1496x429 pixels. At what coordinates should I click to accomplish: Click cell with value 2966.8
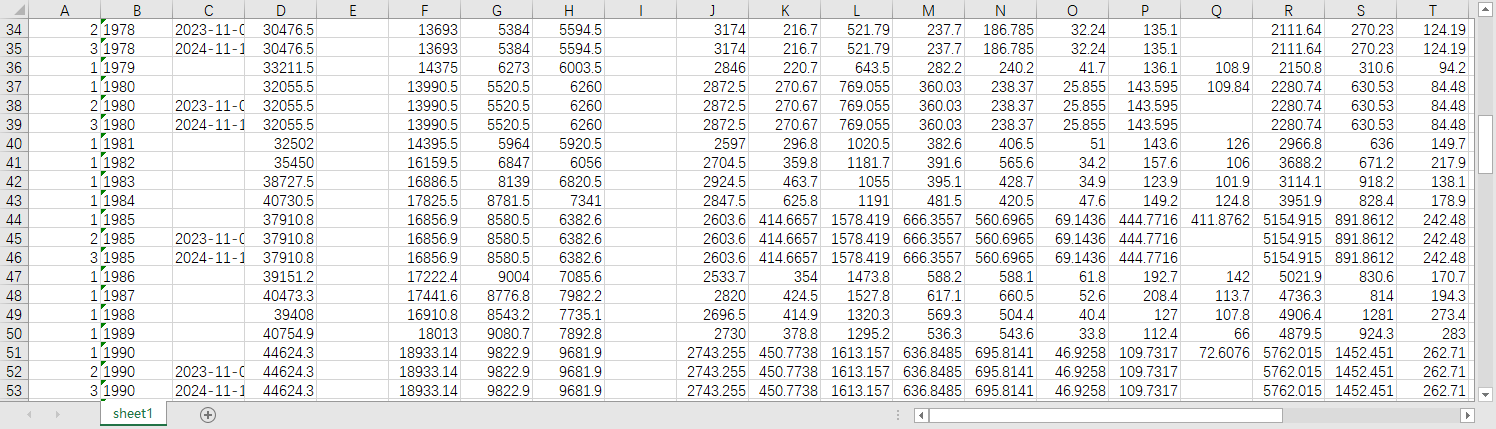1289,144
